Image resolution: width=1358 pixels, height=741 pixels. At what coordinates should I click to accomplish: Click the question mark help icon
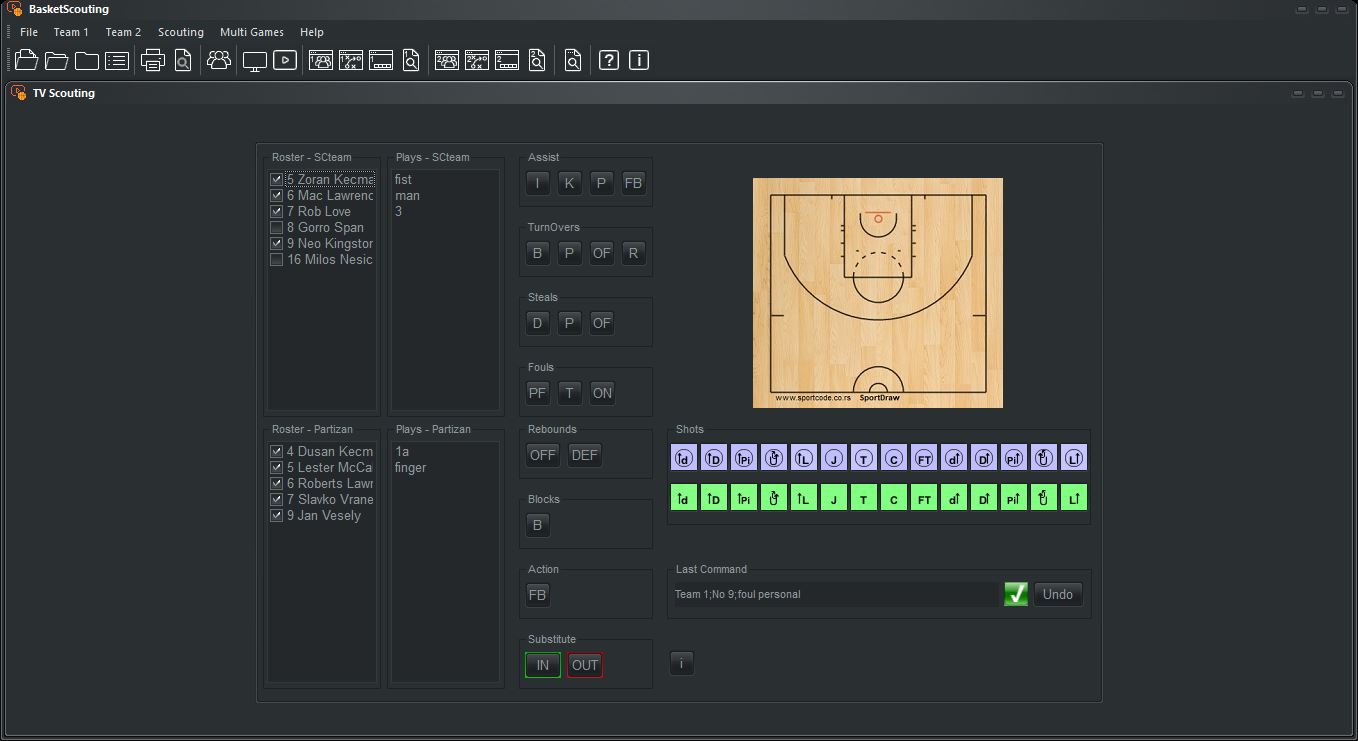(608, 60)
